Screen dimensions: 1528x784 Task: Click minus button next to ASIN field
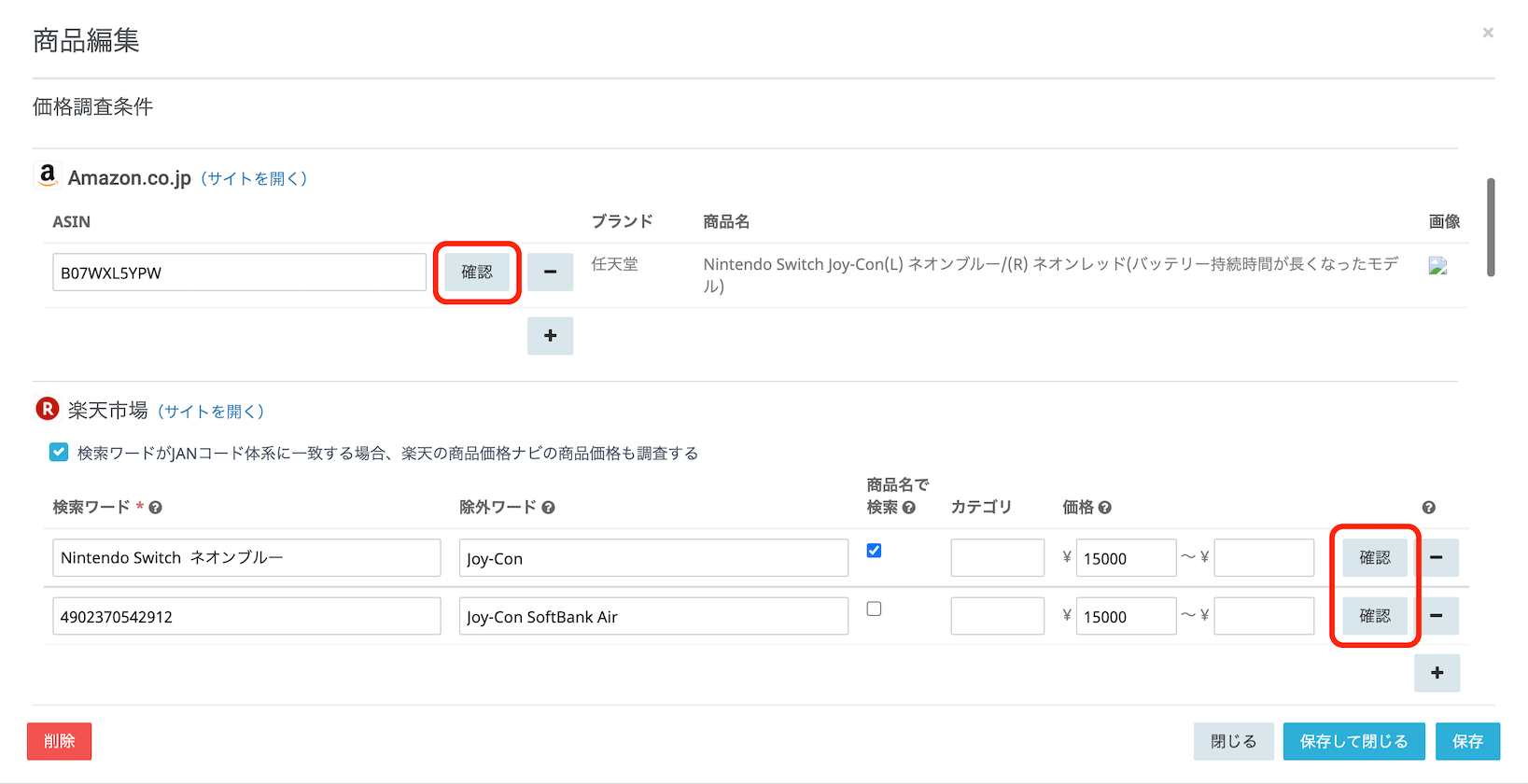(550, 273)
